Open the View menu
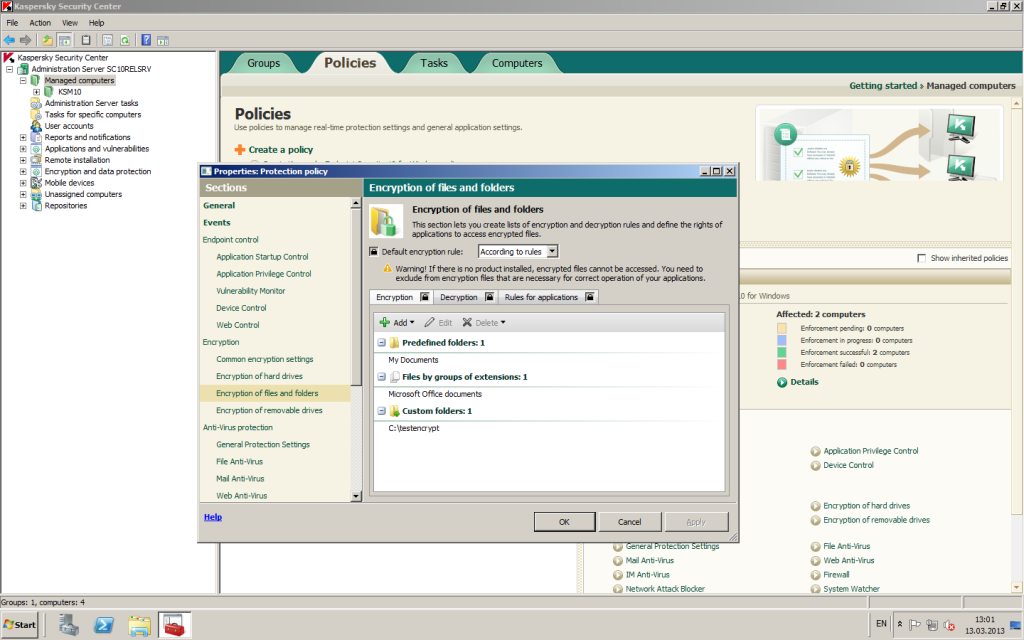 (x=70, y=23)
